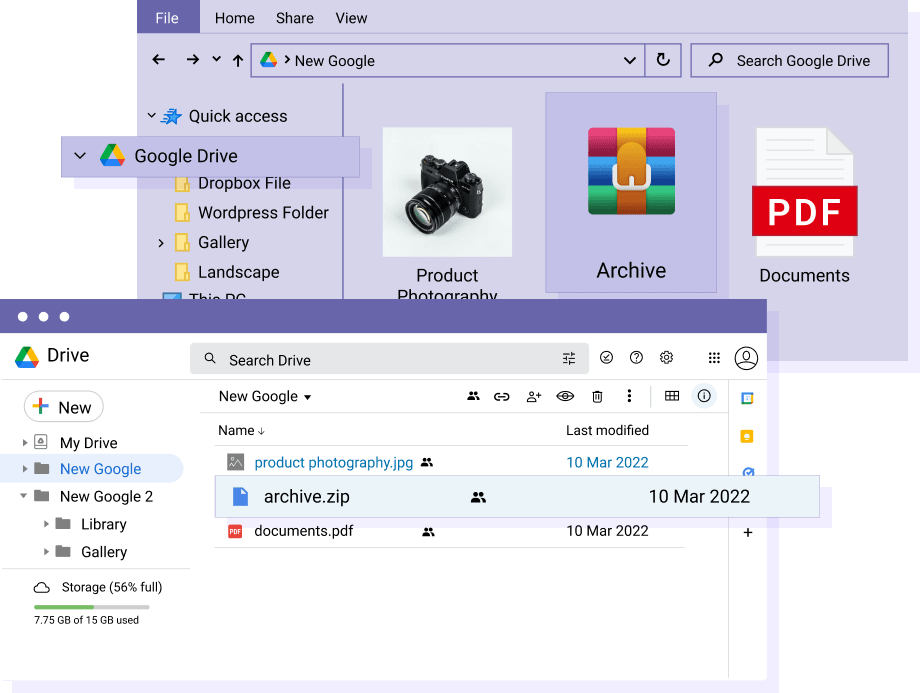The image size is (920, 693).
Task: Click the back arrow in File Explorer
Action: click(x=158, y=59)
